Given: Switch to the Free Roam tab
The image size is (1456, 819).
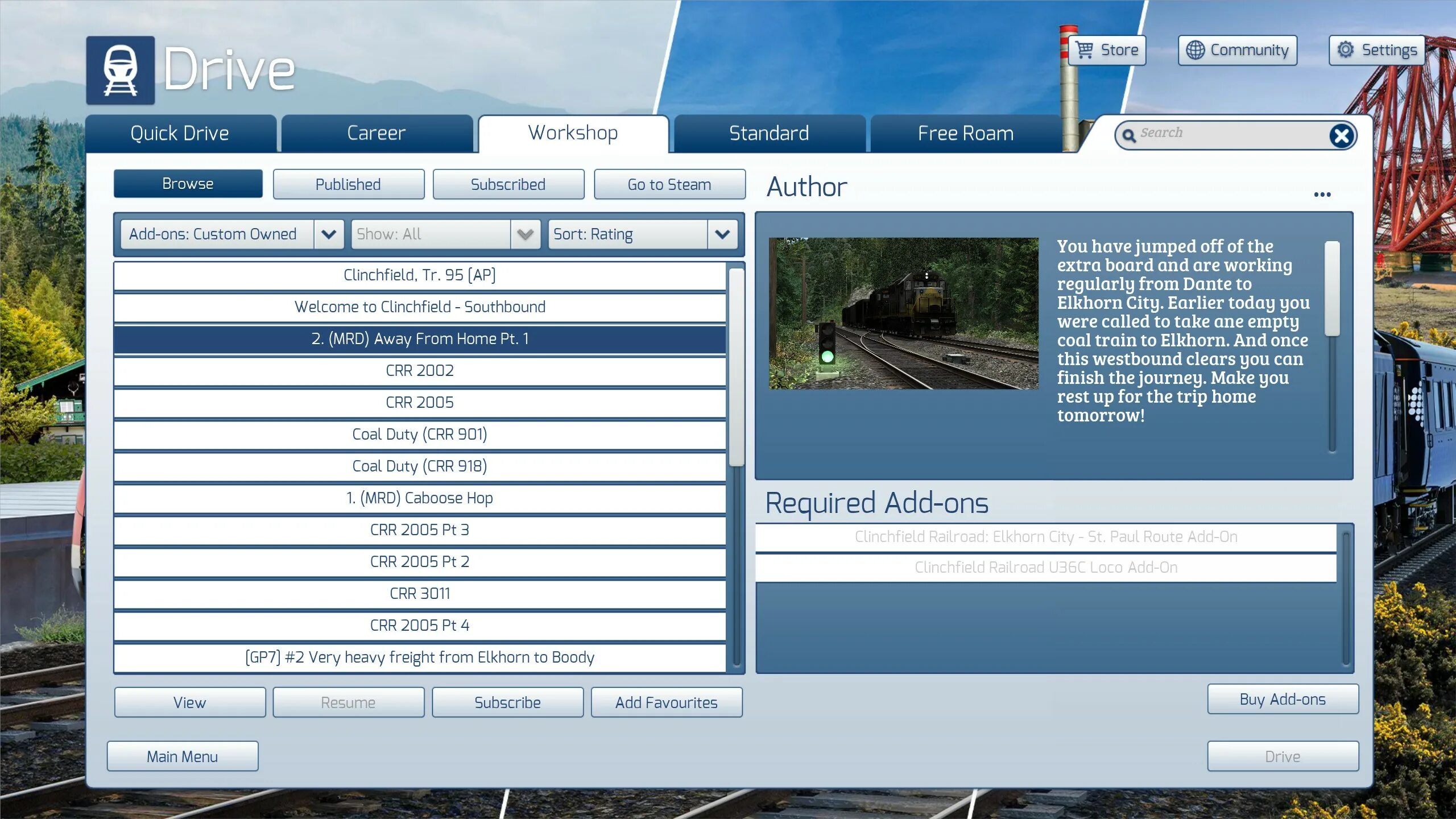Looking at the screenshot, I should point(965,134).
